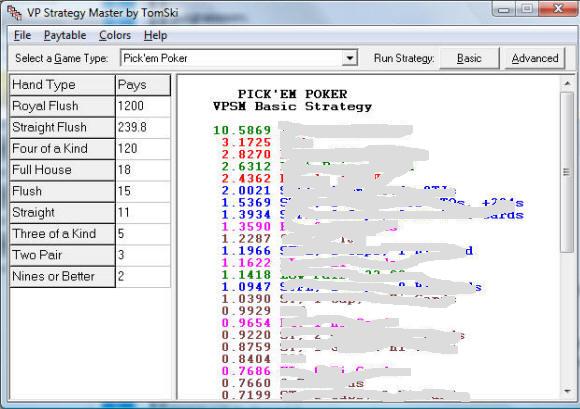This screenshot has height=409, width=580.
Task: Run the Basic strategy
Action: pyautogui.click(x=469, y=58)
